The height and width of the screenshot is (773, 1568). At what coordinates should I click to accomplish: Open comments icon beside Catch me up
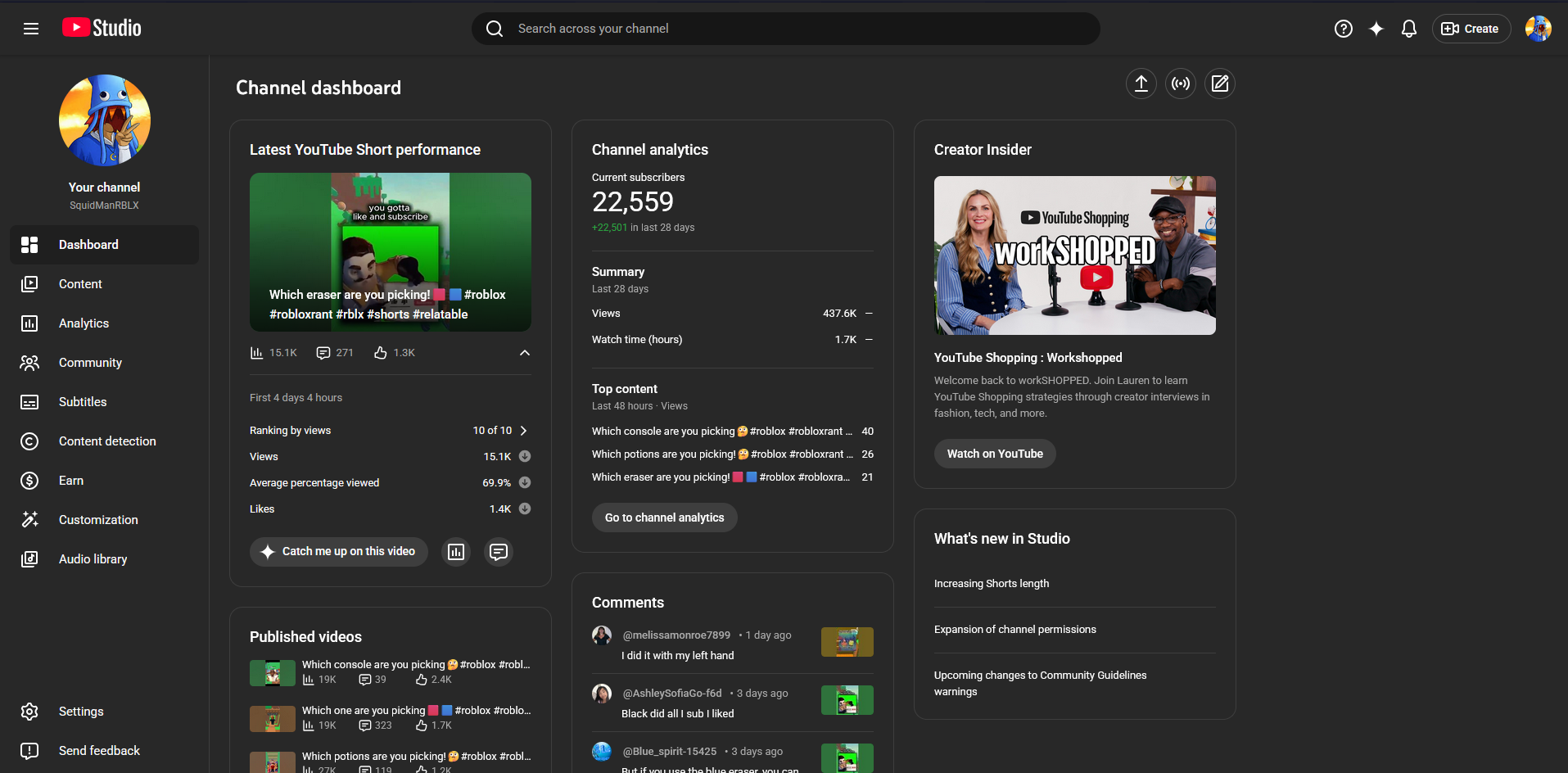coord(499,552)
